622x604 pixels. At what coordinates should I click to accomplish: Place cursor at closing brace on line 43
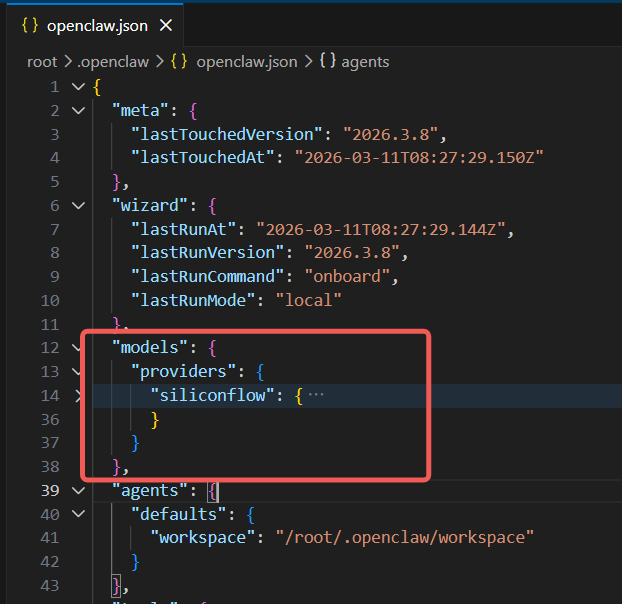[116, 586]
